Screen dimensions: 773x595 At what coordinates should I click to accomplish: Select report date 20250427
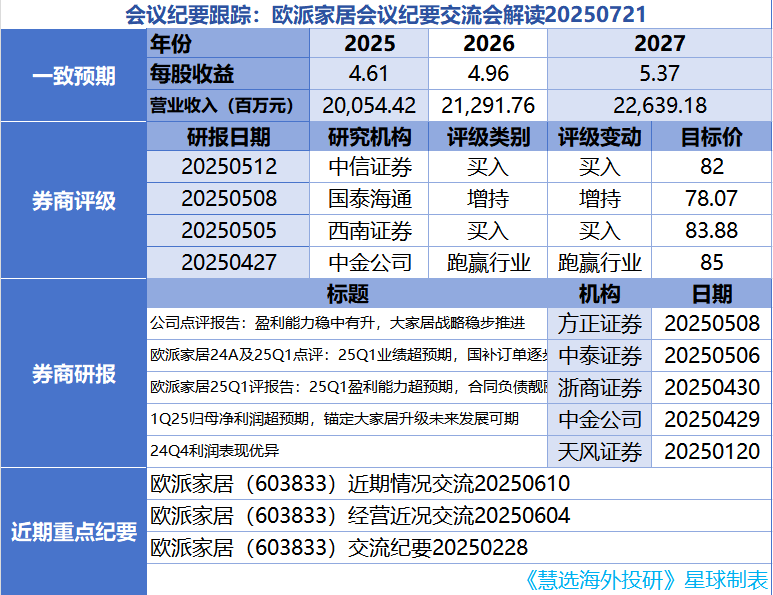tap(228, 262)
